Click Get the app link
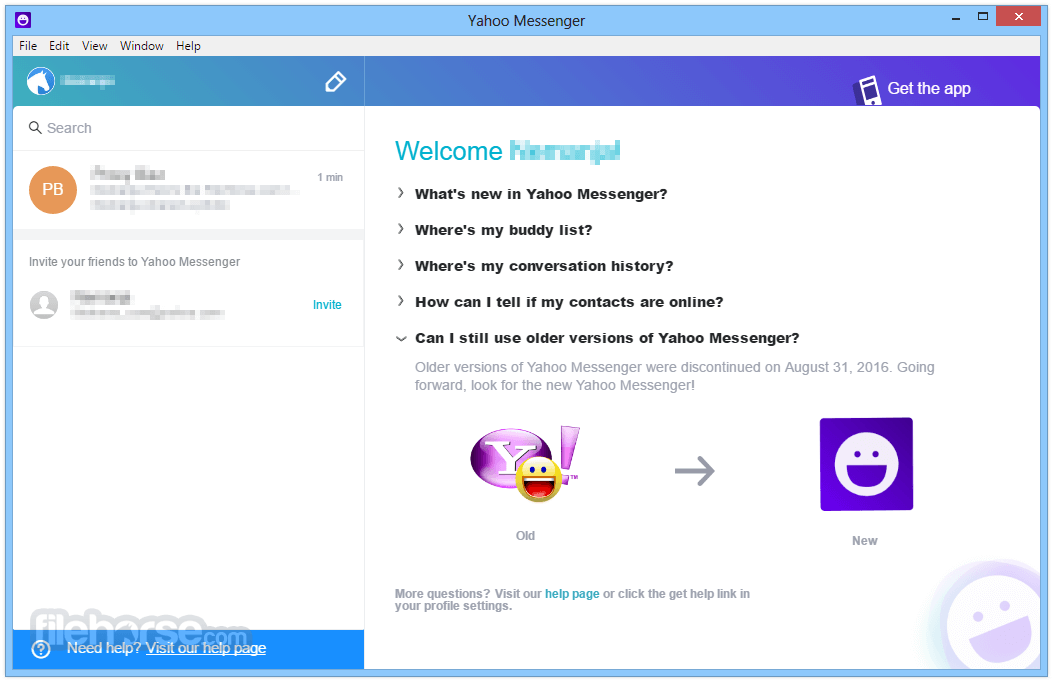Image resolution: width=1052 pixels, height=681 pixels. (929, 89)
